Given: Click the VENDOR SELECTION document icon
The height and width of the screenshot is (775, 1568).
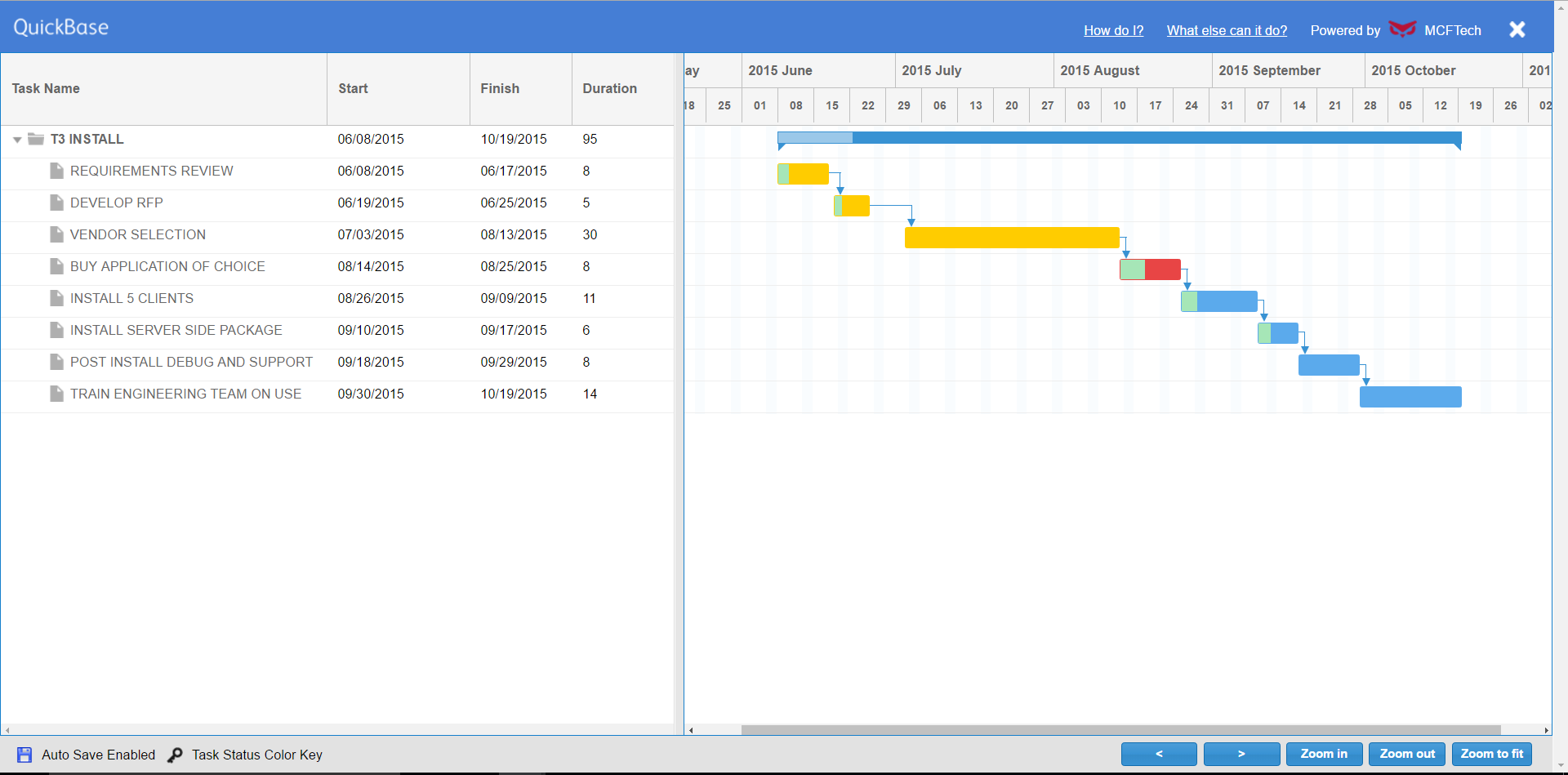Looking at the screenshot, I should [x=56, y=234].
